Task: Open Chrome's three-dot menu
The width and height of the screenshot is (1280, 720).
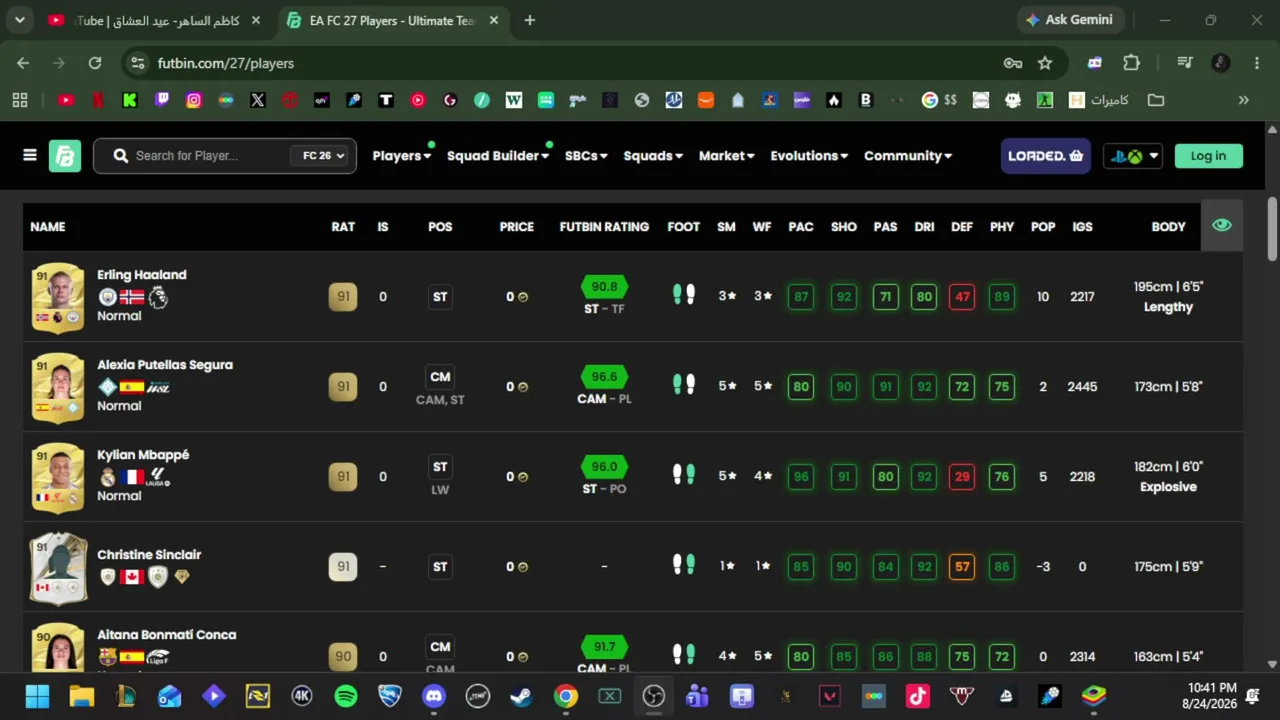Action: [x=1257, y=63]
